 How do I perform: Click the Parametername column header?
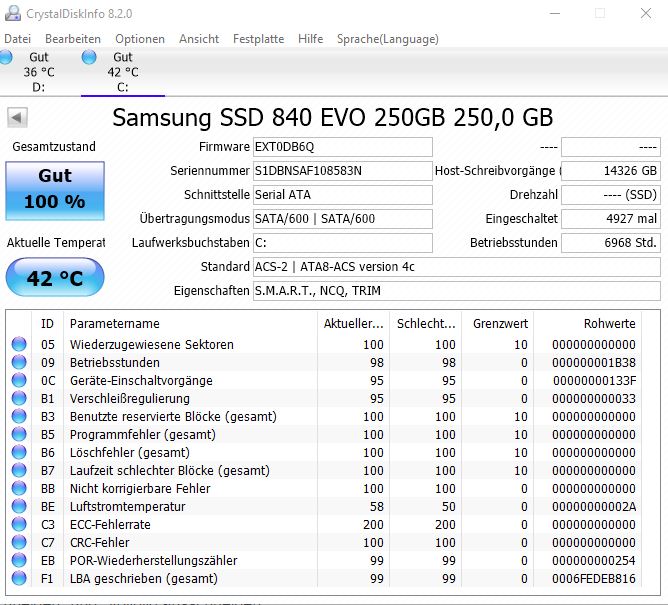(190, 323)
